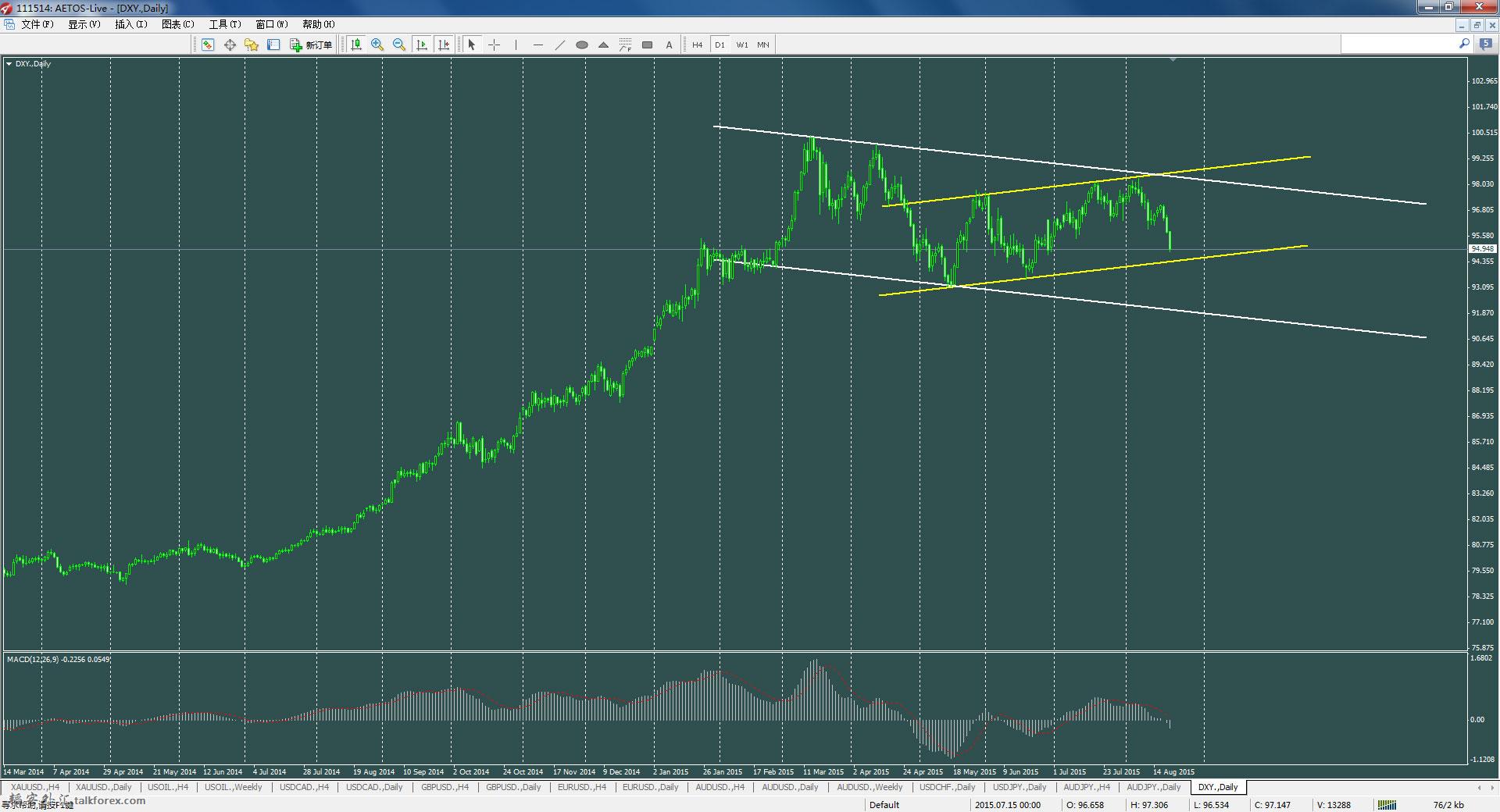
Task: Select the triangle drawing tool
Action: coord(603,45)
